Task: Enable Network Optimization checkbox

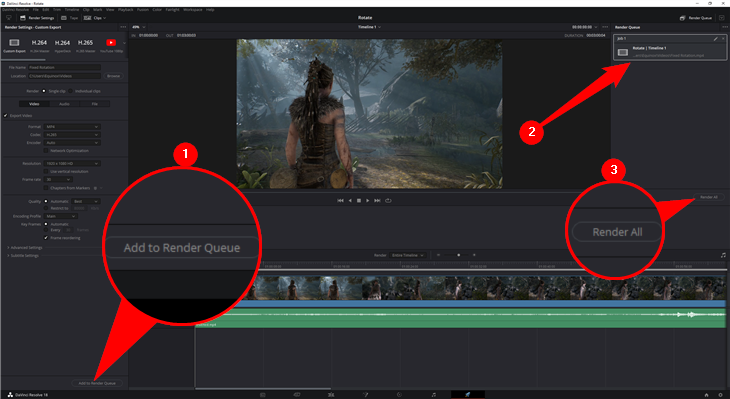Action: click(x=46, y=151)
